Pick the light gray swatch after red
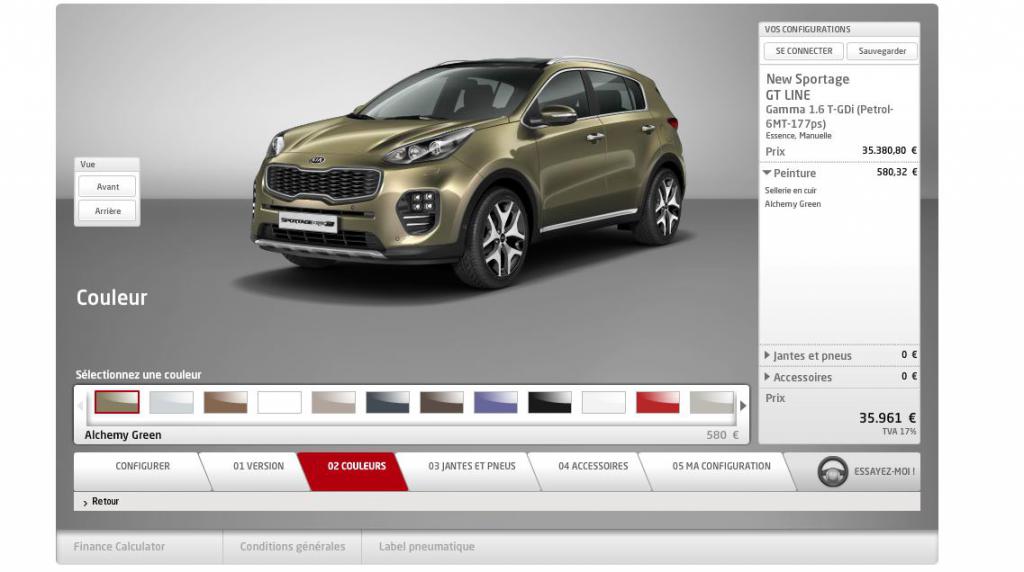The image size is (1024, 572). 712,402
